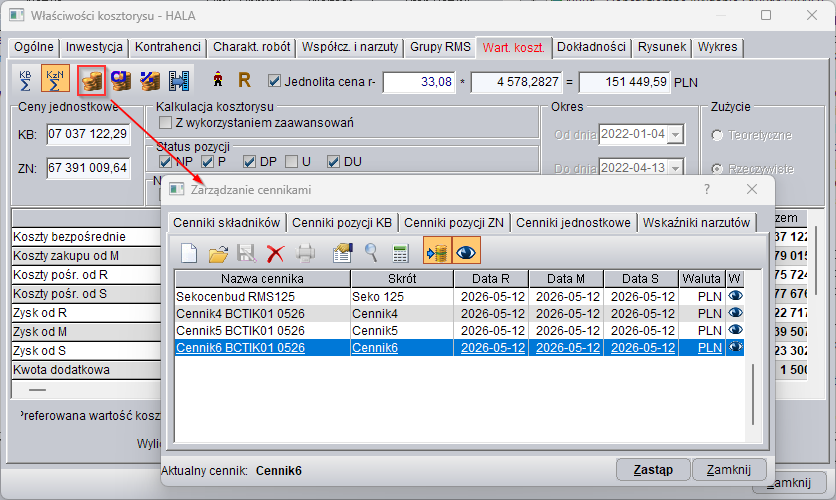Viewport: 836px width, 500px height.
Task: Select the Sekocenbud RMS125 row
Action: click(460, 296)
